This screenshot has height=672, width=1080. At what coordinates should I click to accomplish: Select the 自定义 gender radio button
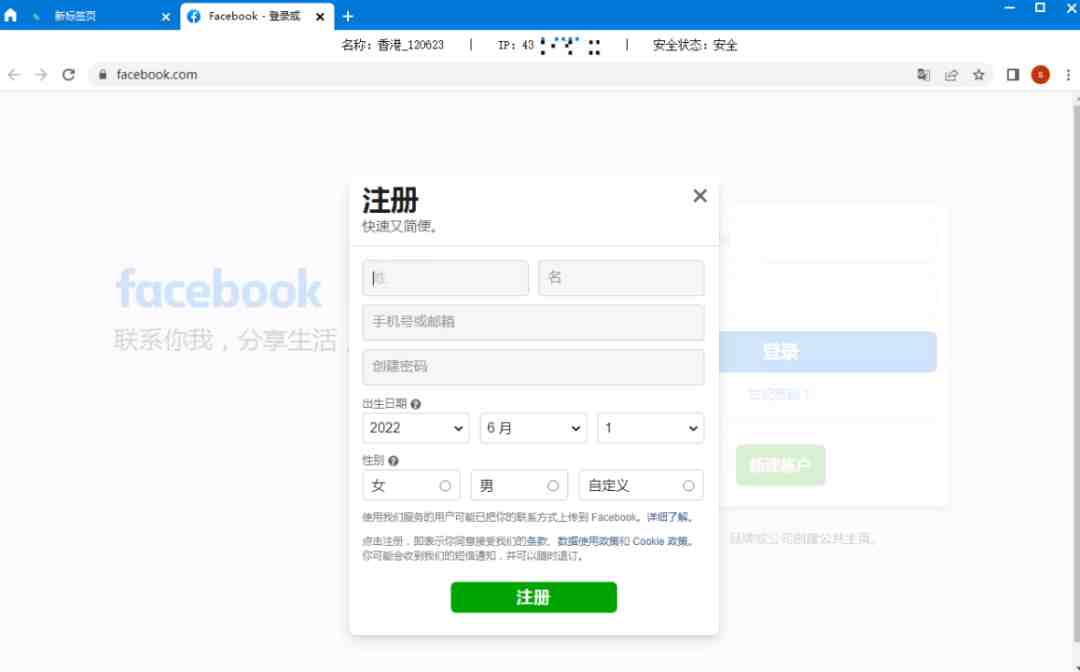[x=688, y=486]
